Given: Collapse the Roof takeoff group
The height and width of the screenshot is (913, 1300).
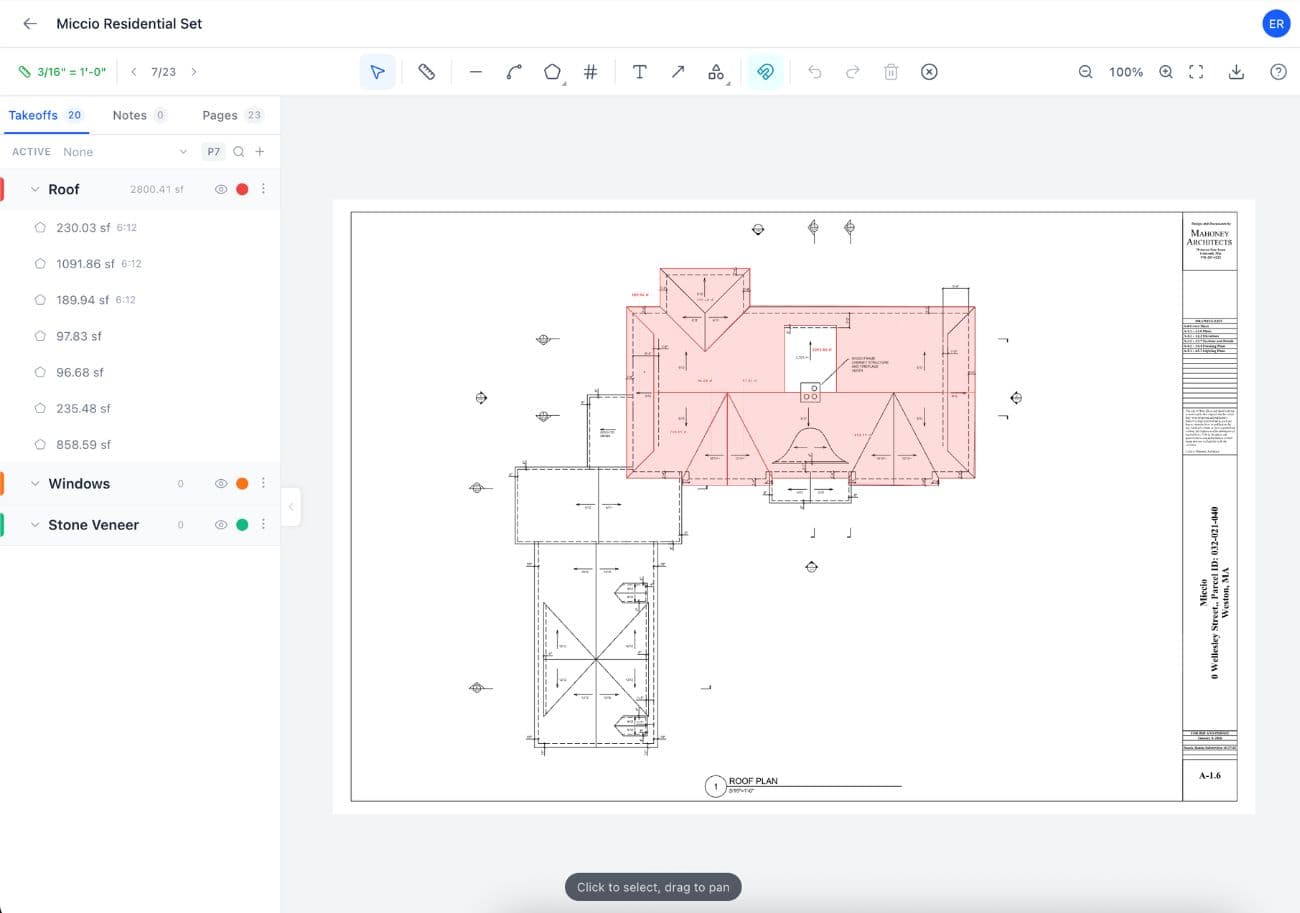Looking at the screenshot, I should [35, 188].
